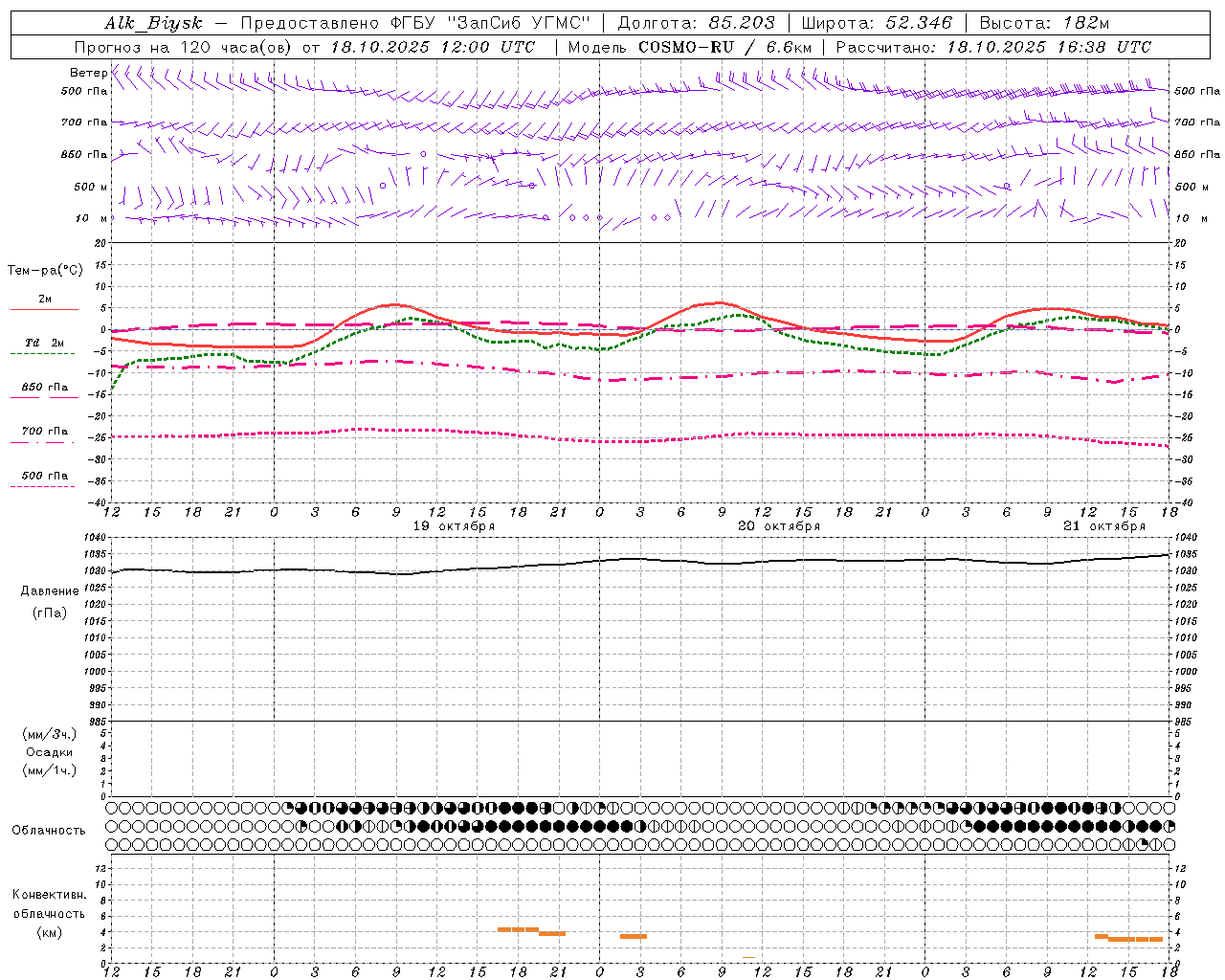The width and height of the screenshot is (1225, 980).
Task: Click the long orange convective bar on 21 October
Action: (x=1136, y=939)
